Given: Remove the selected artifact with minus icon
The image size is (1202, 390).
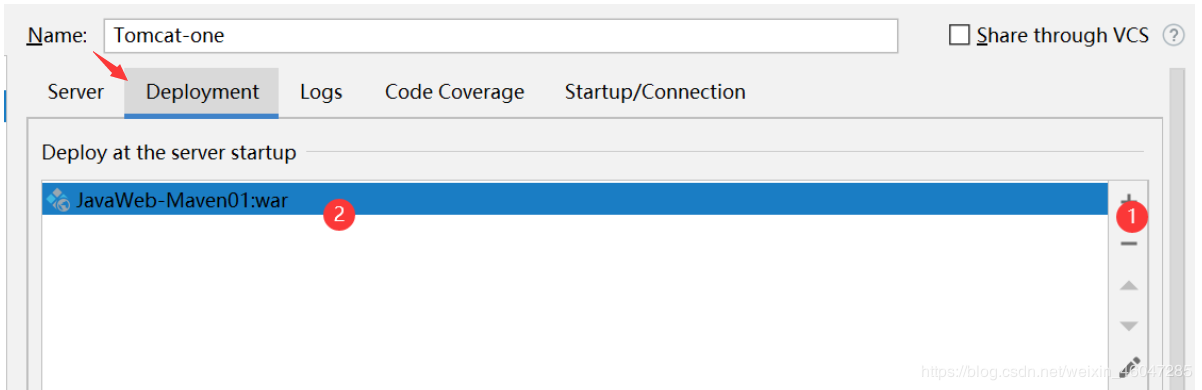Looking at the screenshot, I should [1128, 243].
